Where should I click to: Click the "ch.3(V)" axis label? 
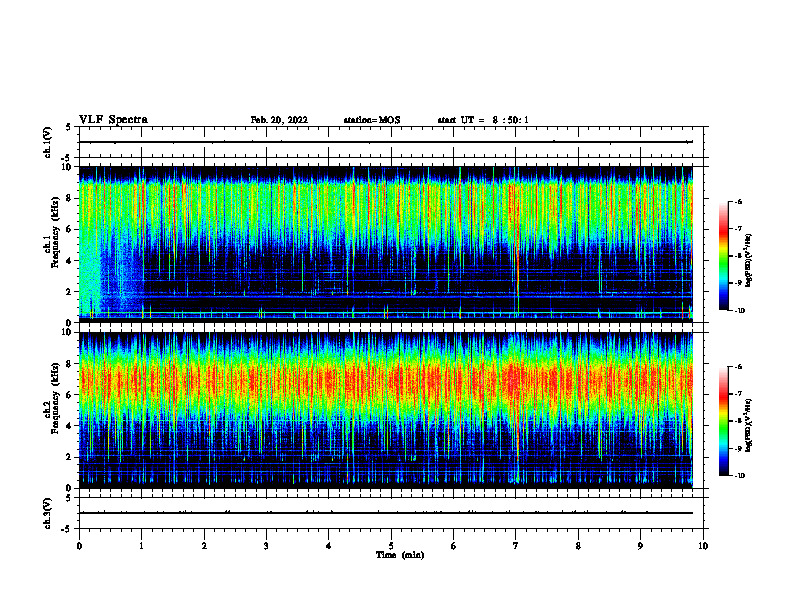(47, 513)
